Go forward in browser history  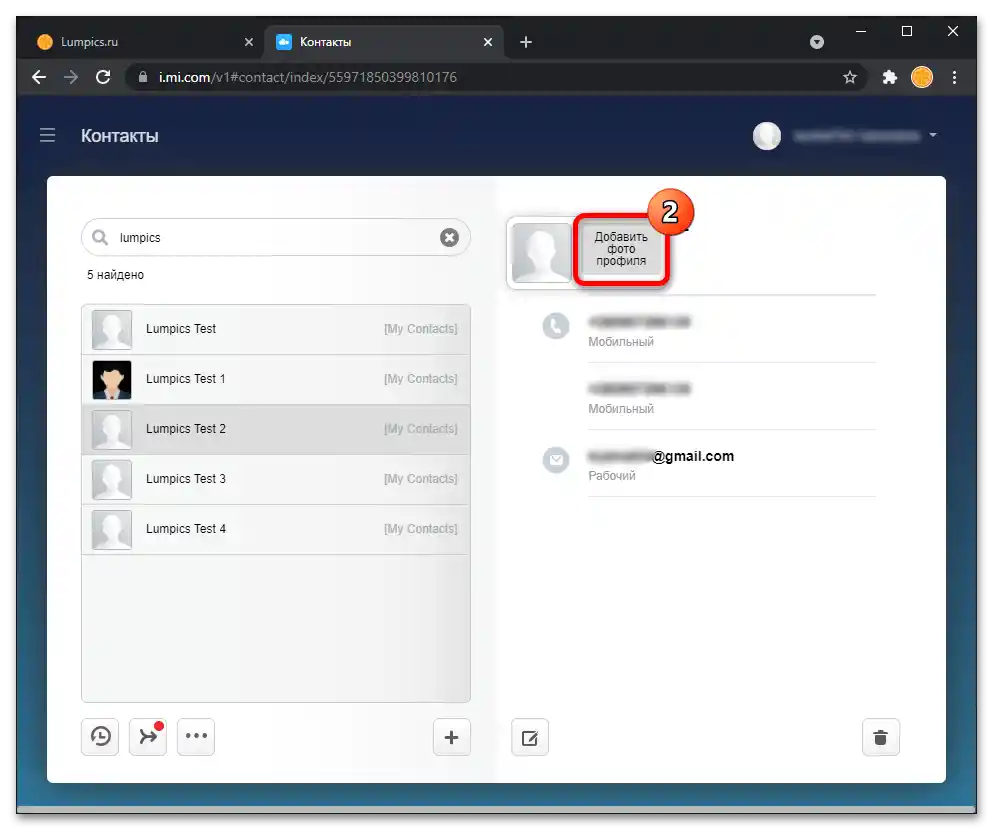click(x=71, y=77)
